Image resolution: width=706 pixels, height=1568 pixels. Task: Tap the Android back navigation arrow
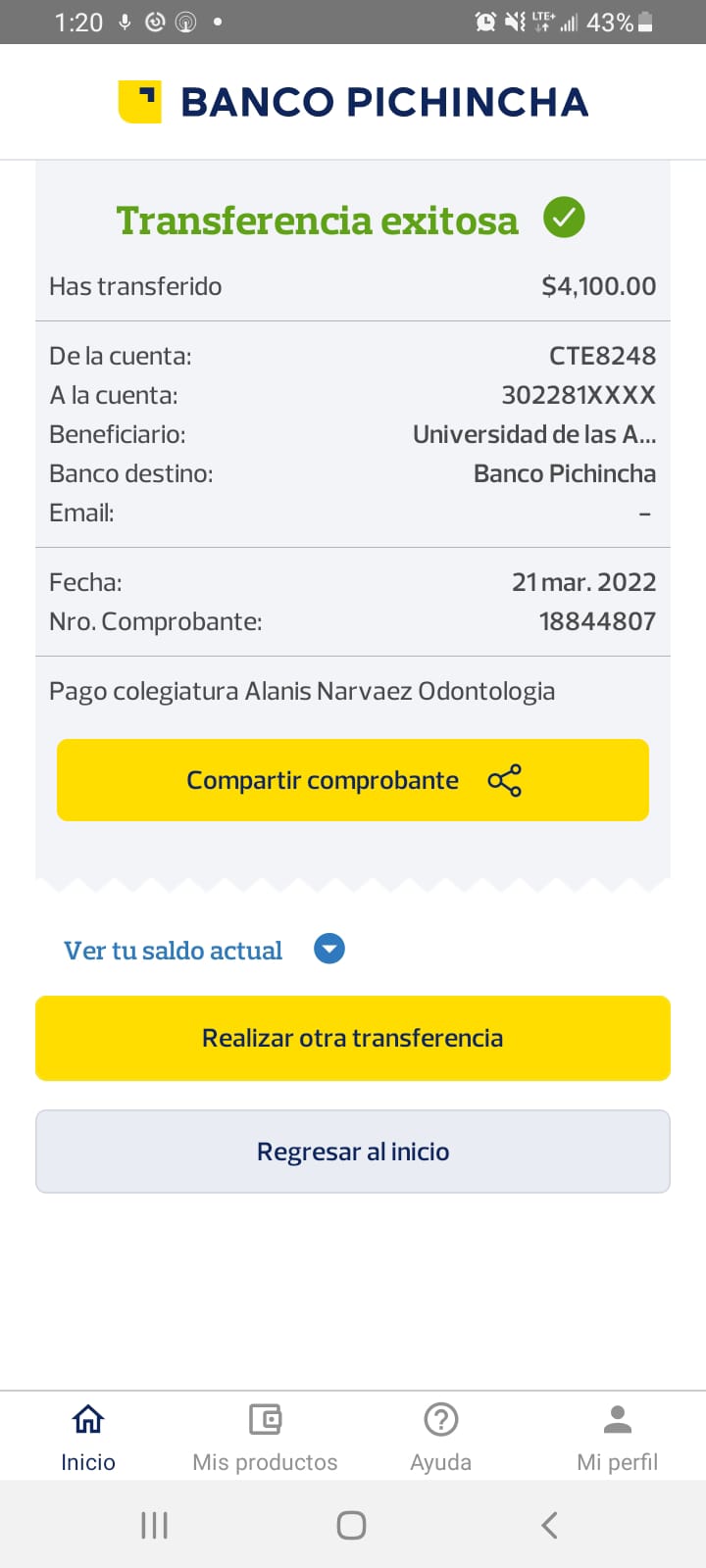(x=549, y=1525)
